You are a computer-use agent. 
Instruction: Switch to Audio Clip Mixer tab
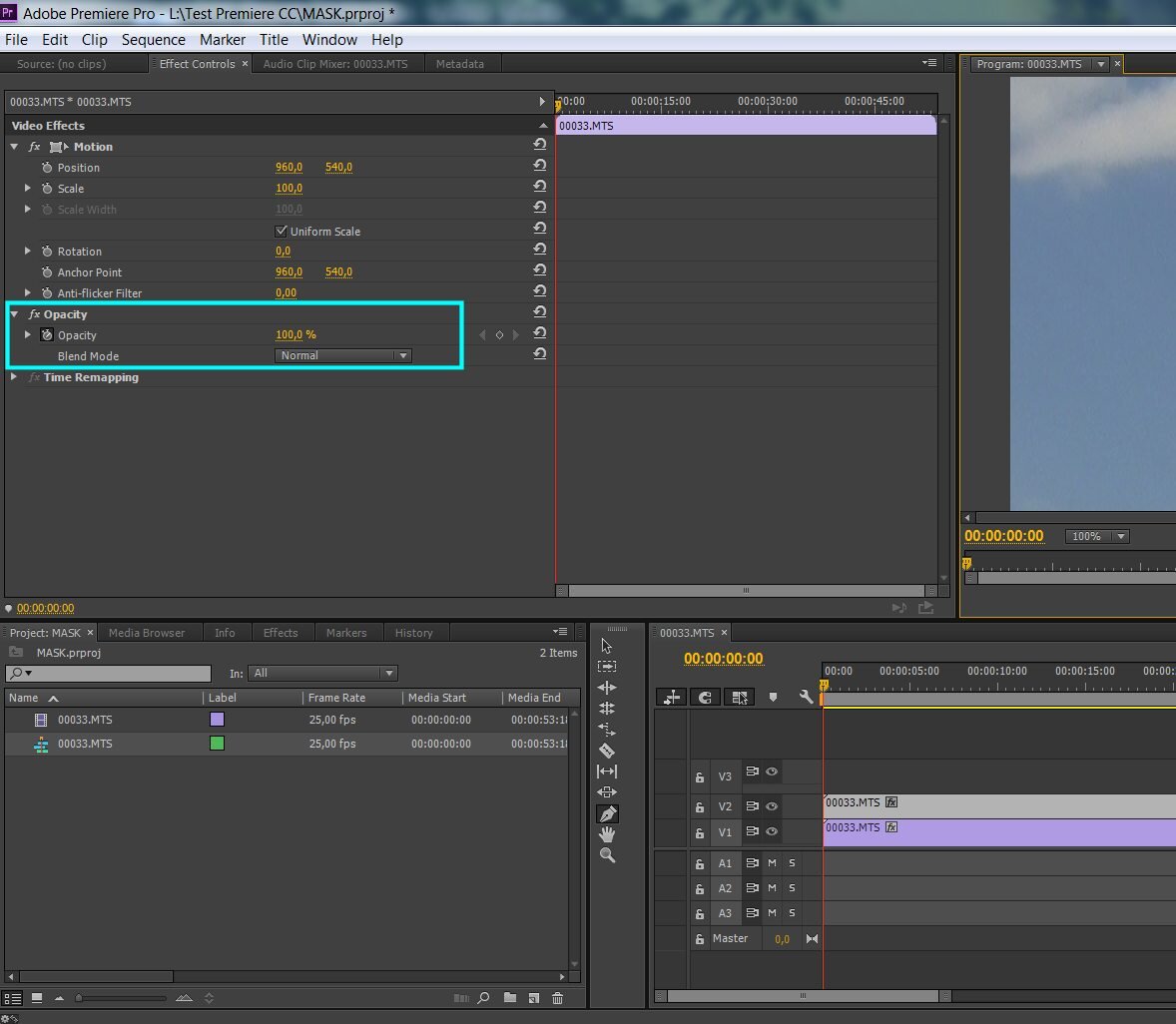(335, 64)
